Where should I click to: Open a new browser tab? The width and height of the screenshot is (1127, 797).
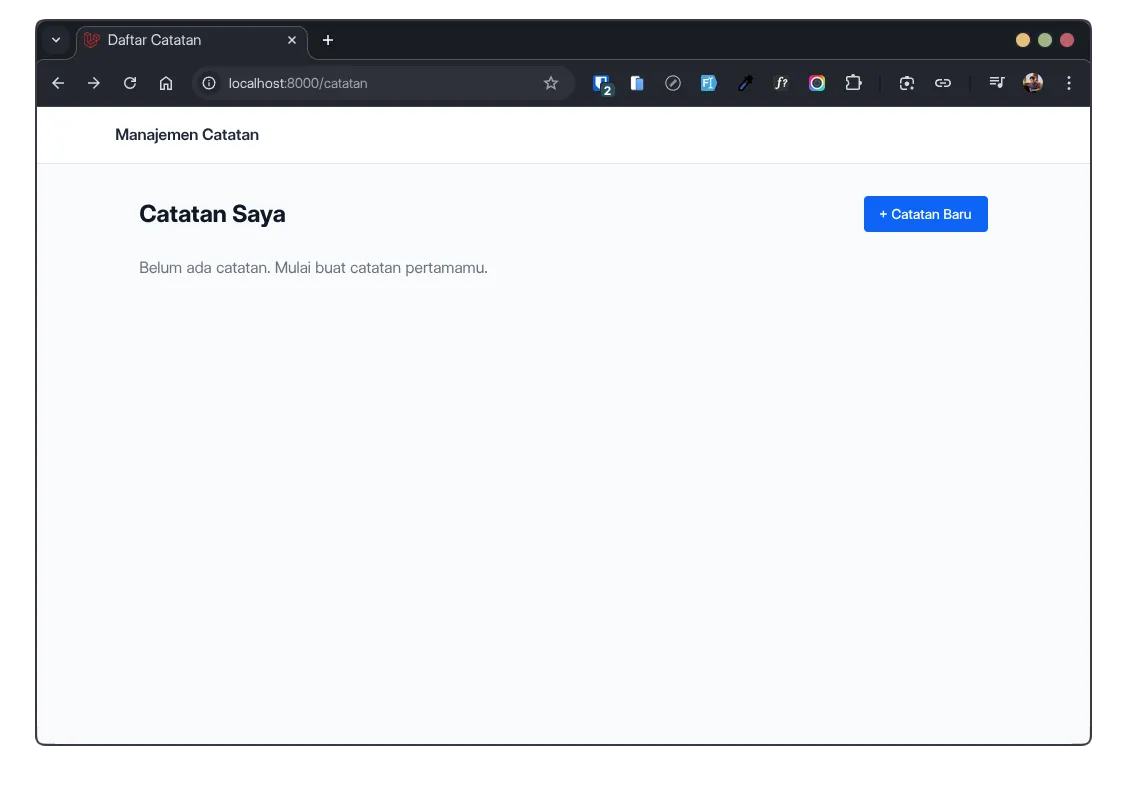pyautogui.click(x=328, y=40)
